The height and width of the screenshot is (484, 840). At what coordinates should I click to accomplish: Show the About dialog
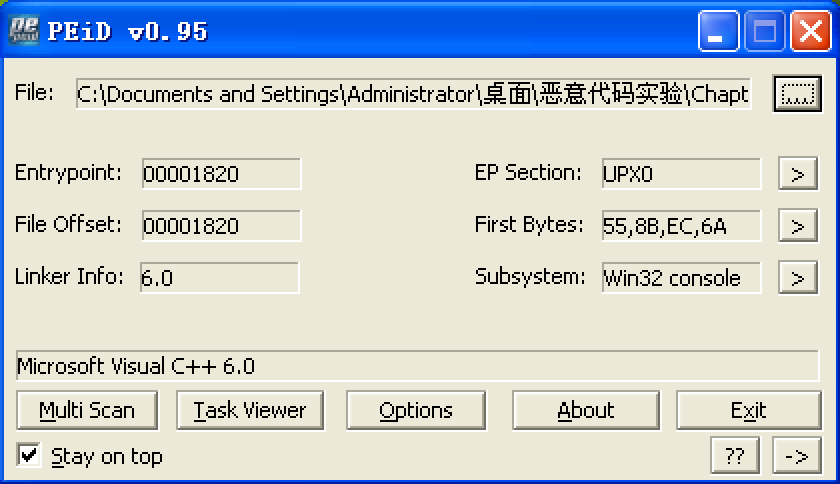click(586, 411)
